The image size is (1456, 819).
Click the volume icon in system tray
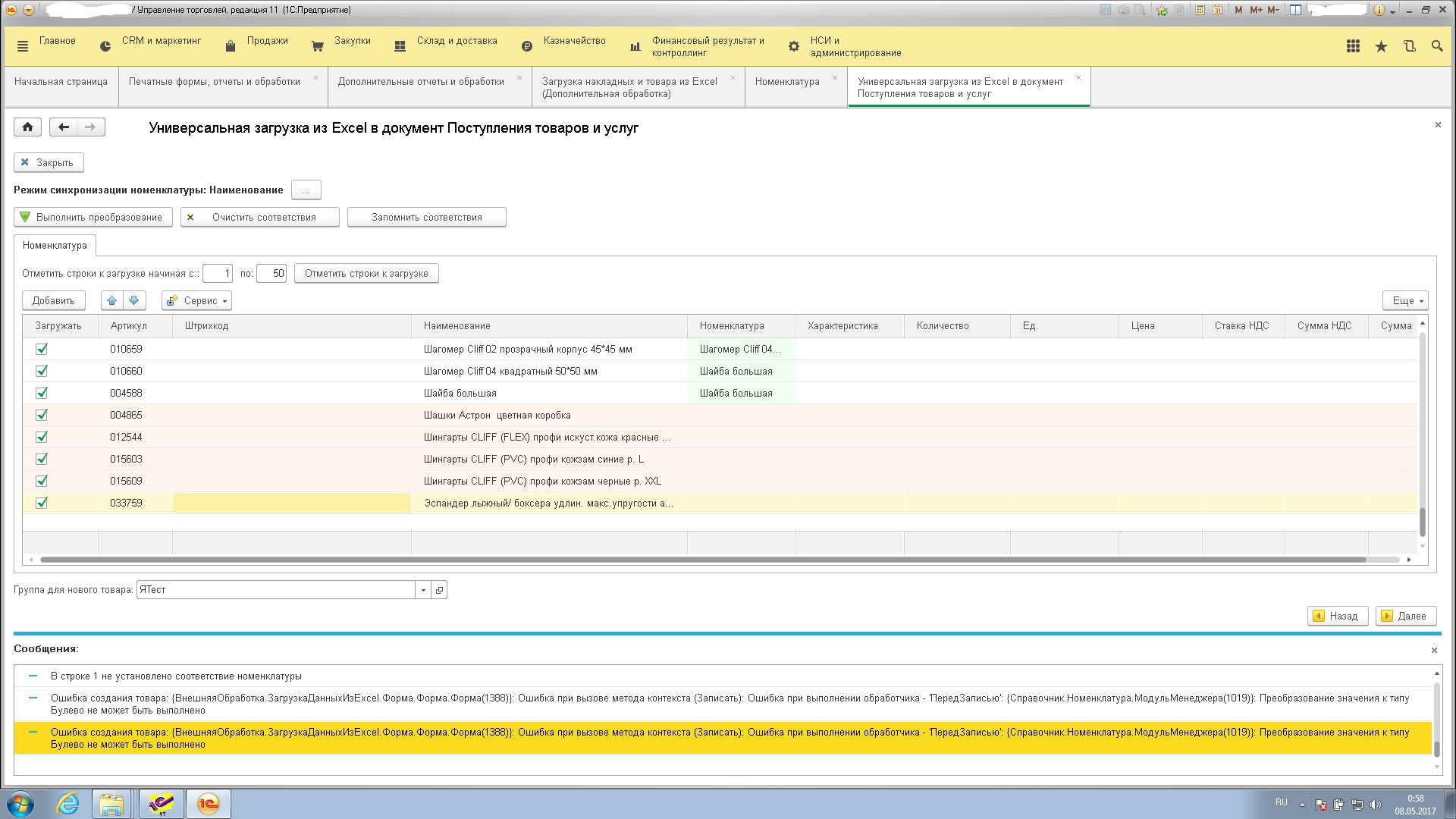coord(1375,805)
